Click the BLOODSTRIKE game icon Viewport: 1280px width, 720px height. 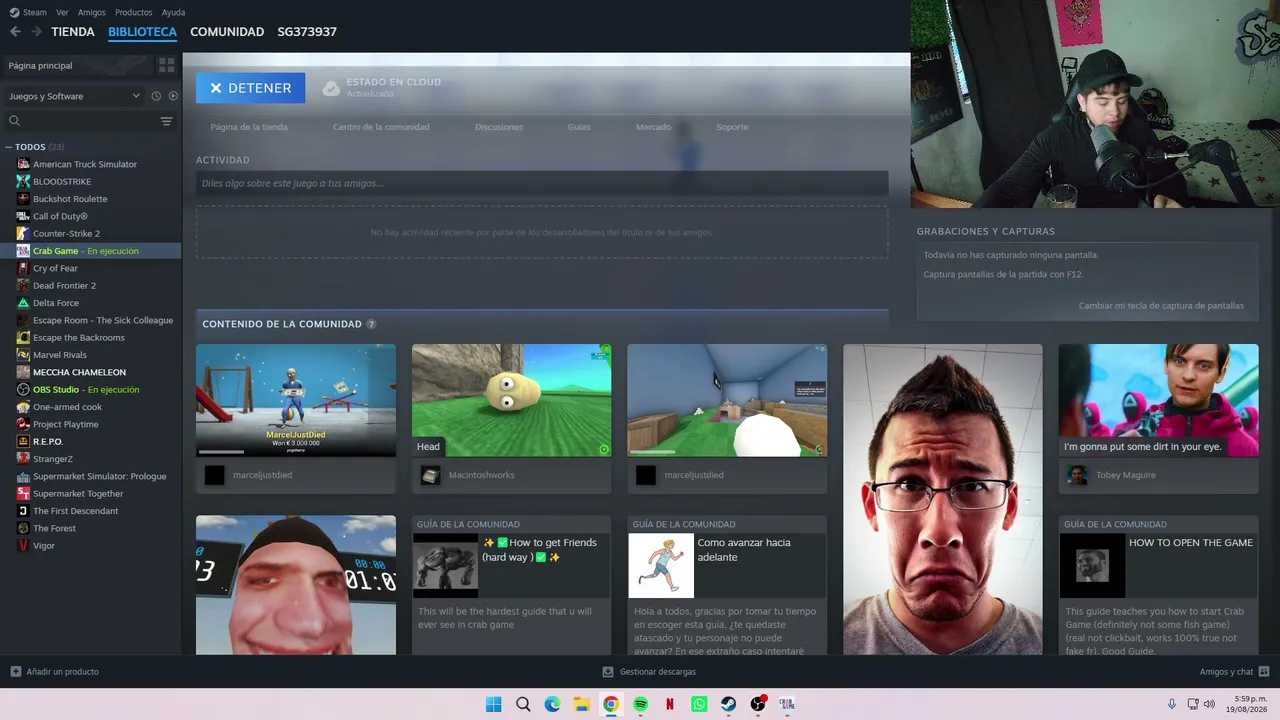tap(23, 181)
